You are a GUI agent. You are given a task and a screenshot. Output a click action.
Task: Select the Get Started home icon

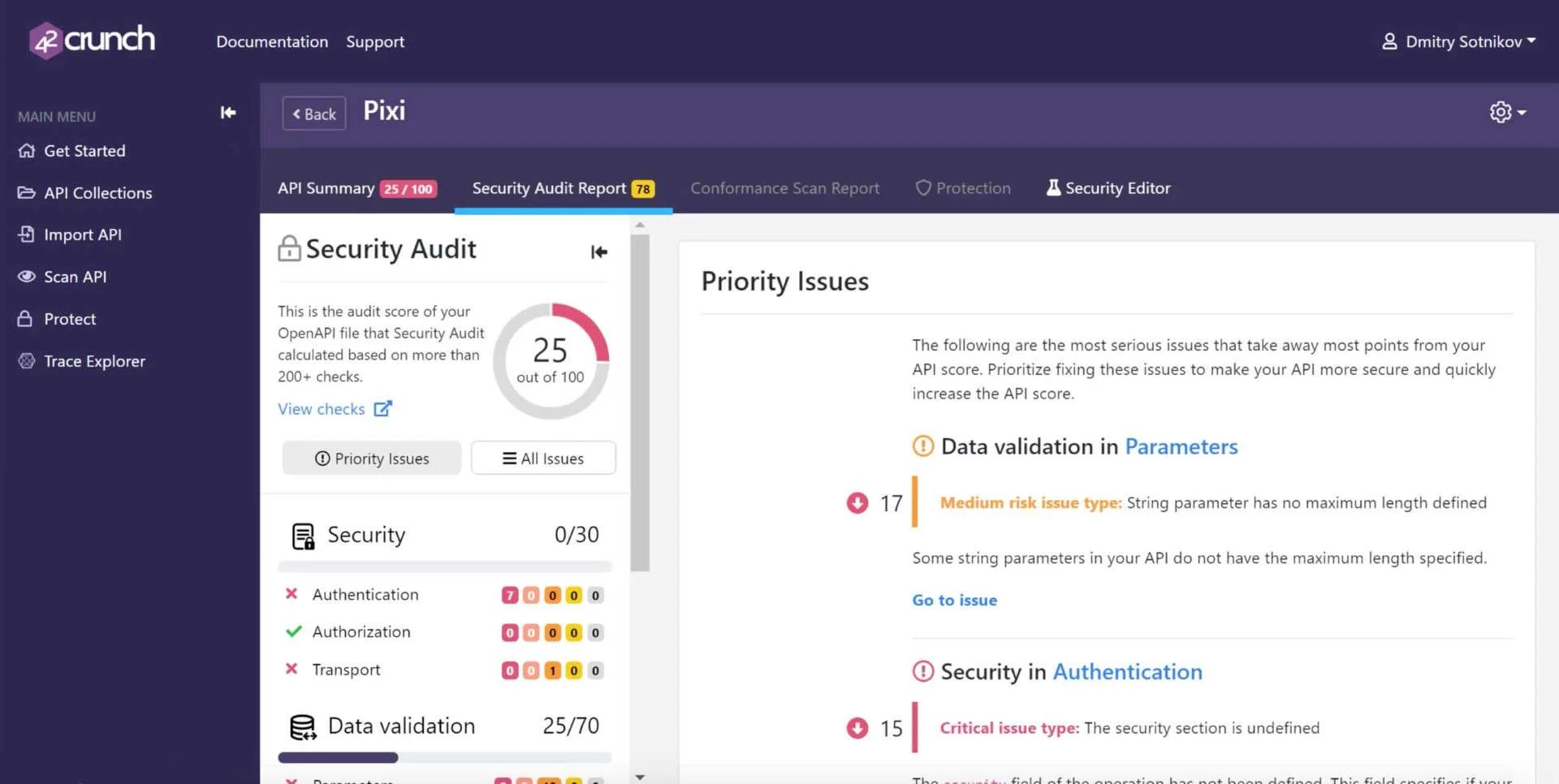(27, 150)
